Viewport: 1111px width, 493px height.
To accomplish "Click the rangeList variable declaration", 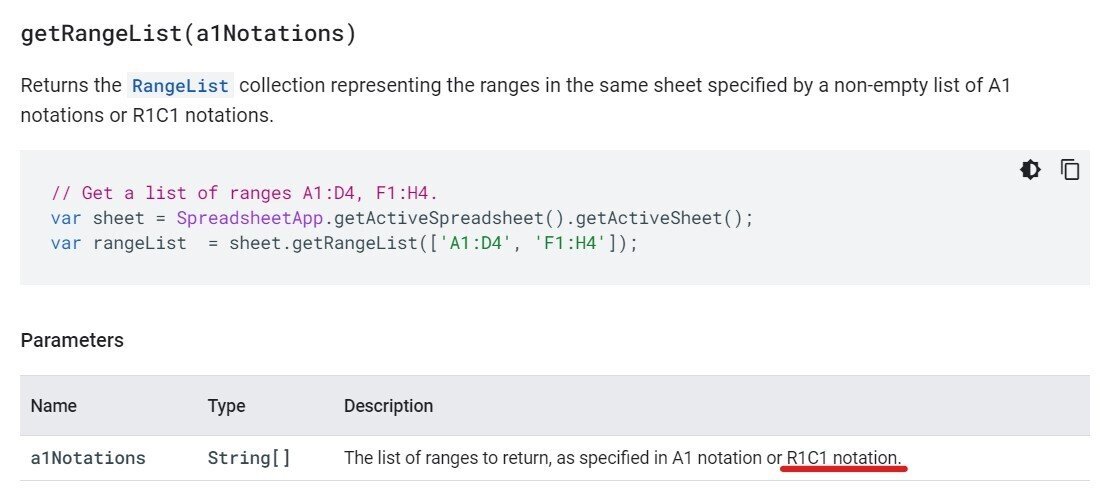I will click(x=118, y=244).
